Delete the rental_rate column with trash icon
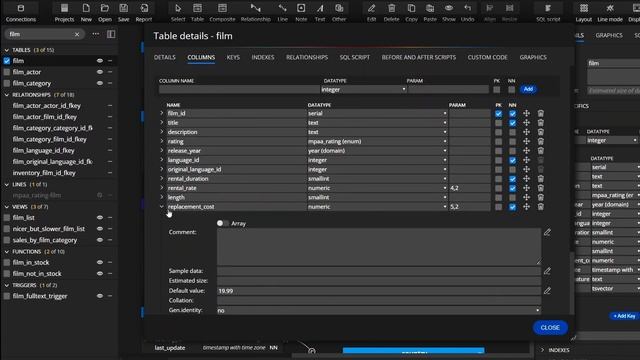Screen dimensions: 640x360 click(x=540, y=188)
